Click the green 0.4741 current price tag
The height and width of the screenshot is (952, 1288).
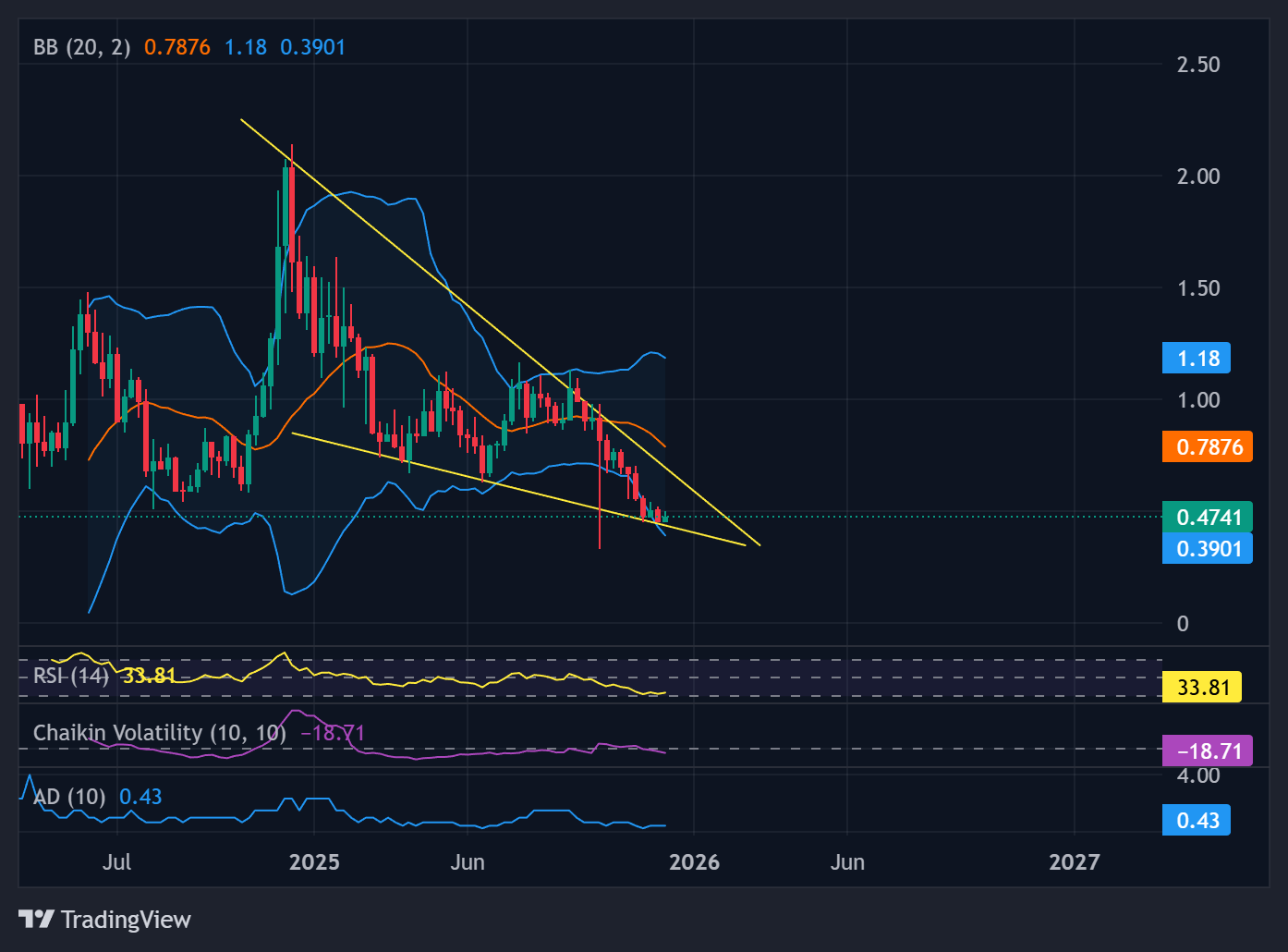[x=1208, y=517]
